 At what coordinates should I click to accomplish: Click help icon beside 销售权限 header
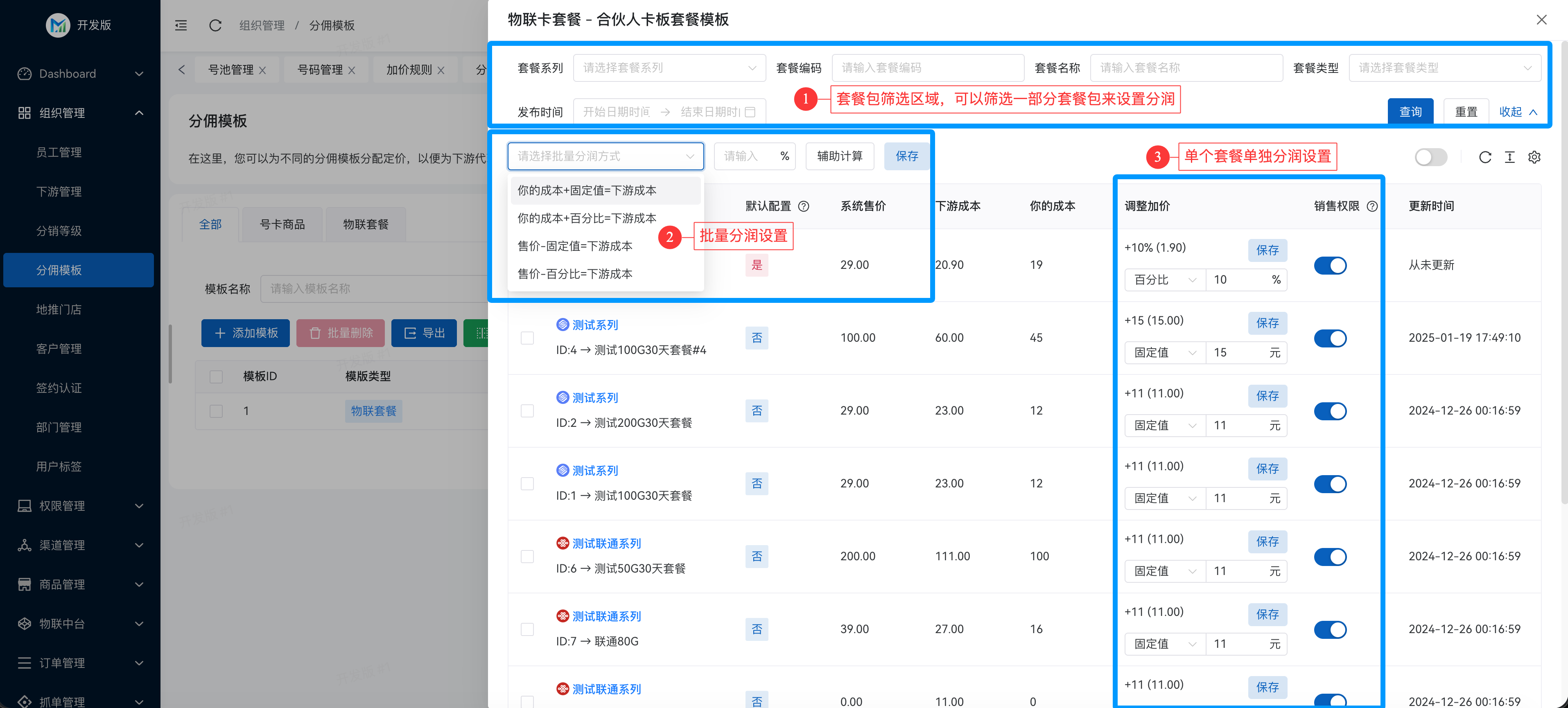pos(1372,206)
